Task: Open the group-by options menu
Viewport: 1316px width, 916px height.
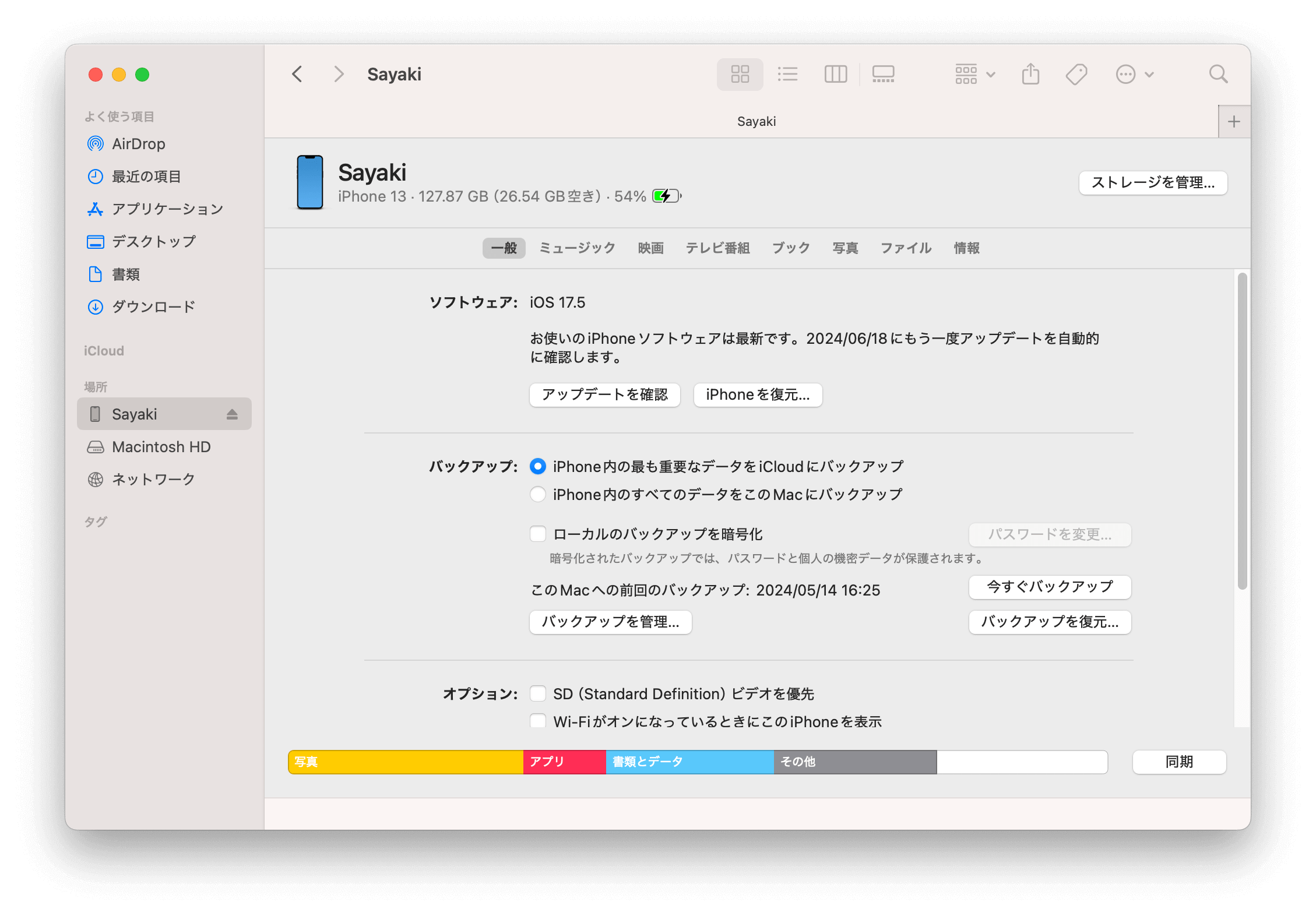Action: (x=975, y=74)
